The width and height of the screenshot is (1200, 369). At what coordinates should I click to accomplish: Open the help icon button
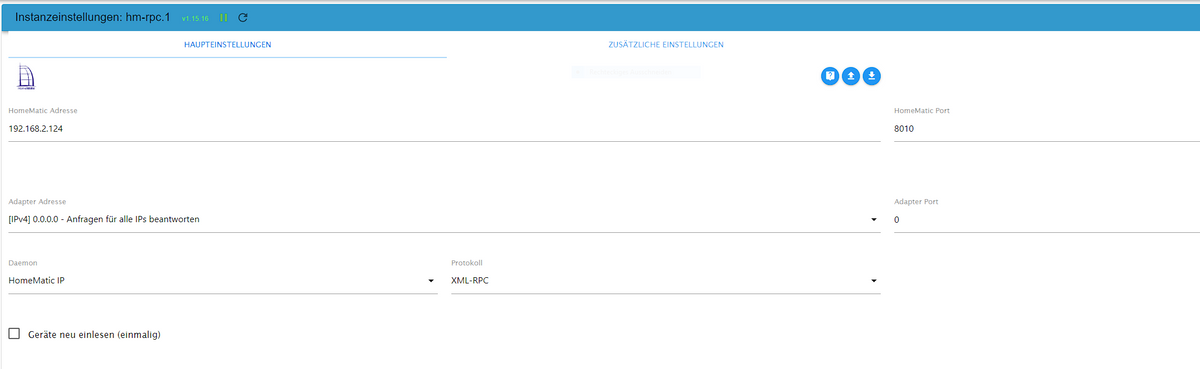830,76
